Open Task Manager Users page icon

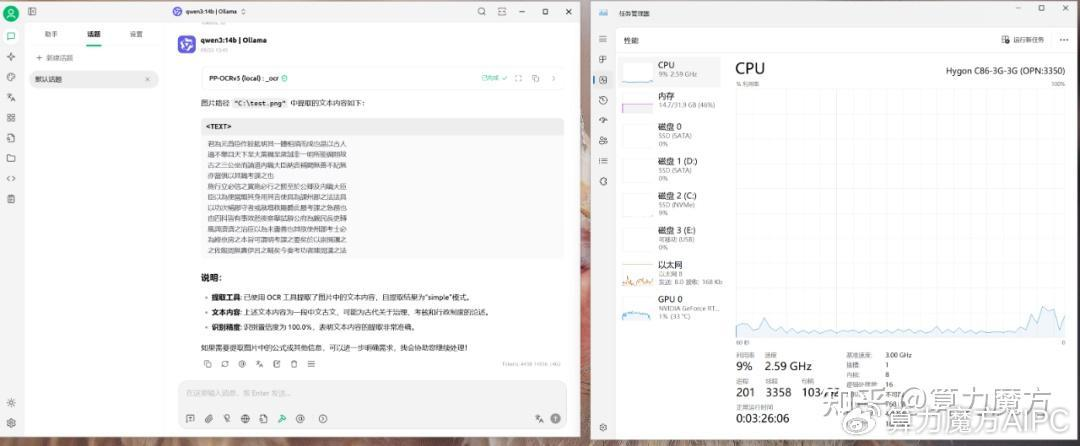pyautogui.click(x=603, y=141)
